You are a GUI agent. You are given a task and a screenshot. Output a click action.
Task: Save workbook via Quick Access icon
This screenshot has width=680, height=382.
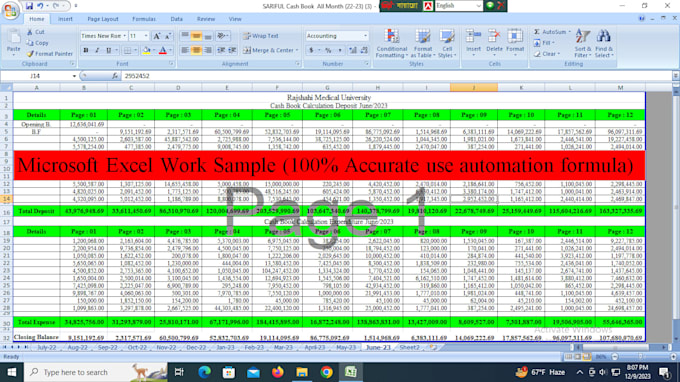tap(29, 6)
